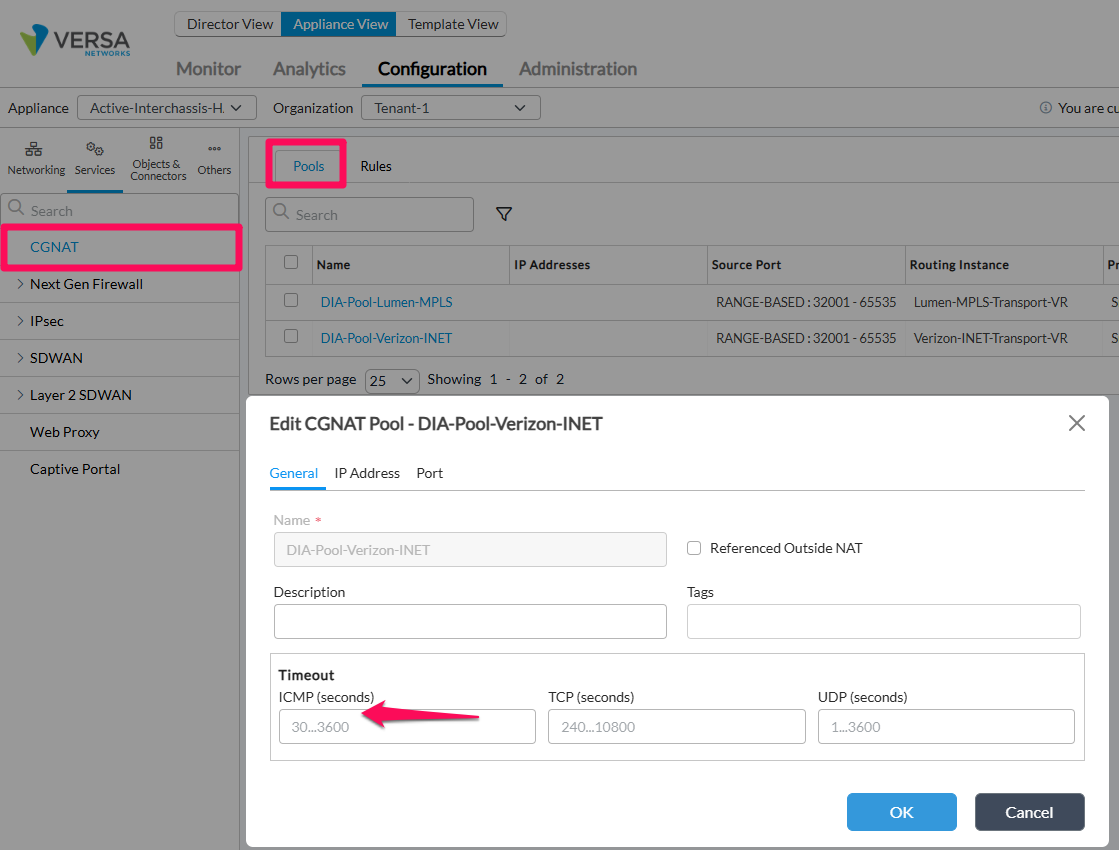Open the Organization Tenant-1 dropdown
Screen dimensions: 1119x850
tap(450, 108)
